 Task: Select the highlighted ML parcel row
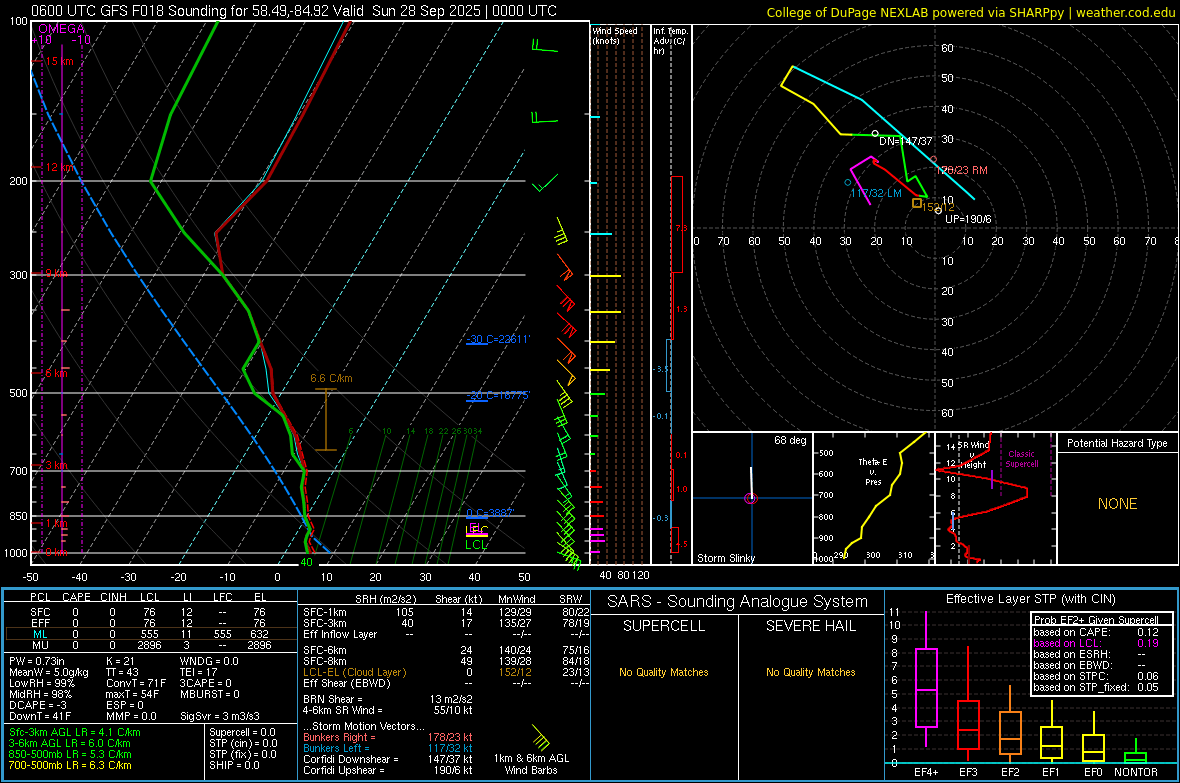[149, 634]
